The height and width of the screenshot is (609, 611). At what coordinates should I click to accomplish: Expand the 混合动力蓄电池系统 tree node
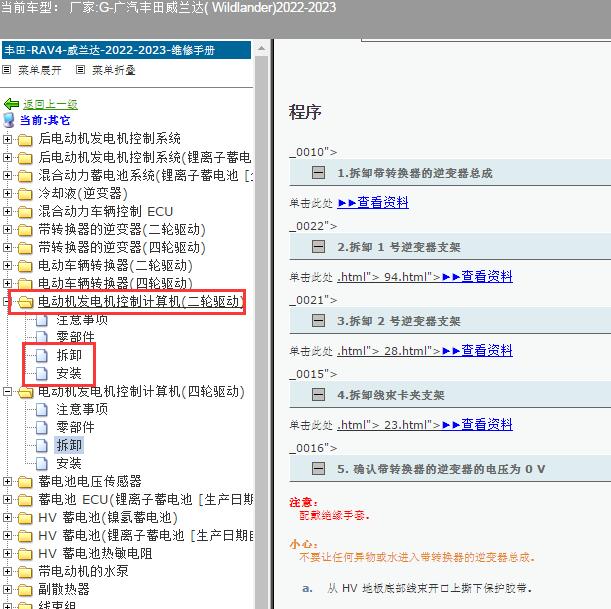click(7, 175)
